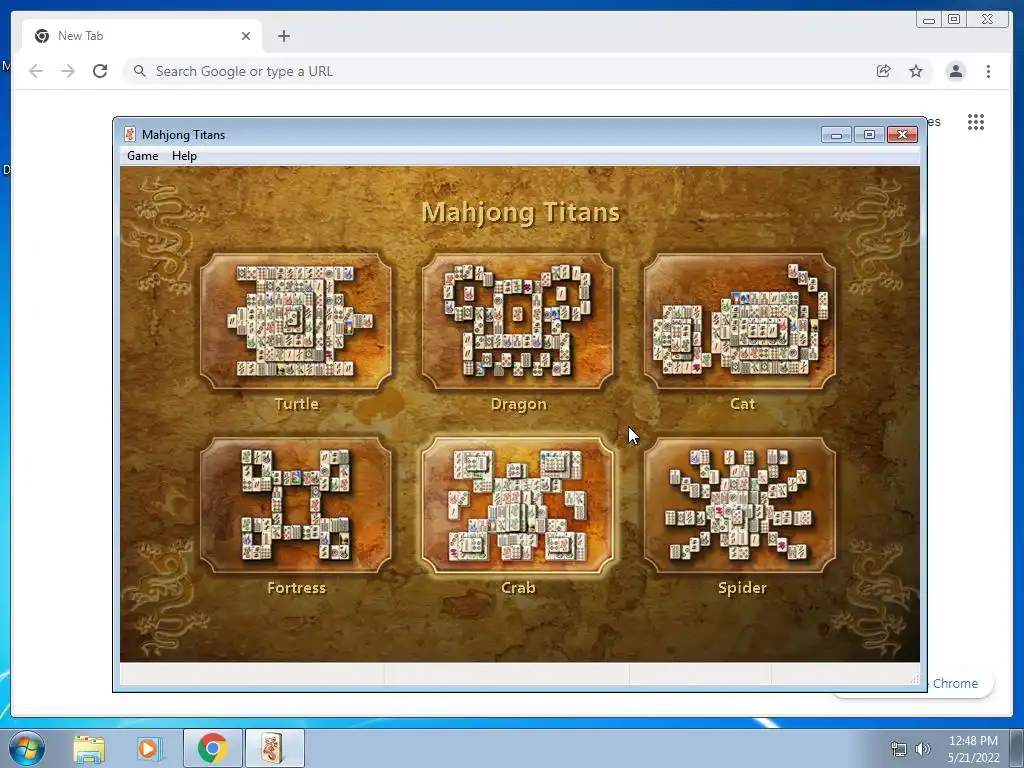The image size is (1024, 768).
Task: Restore down the Chrome window
Action: pyautogui.click(x=954, y=20)
